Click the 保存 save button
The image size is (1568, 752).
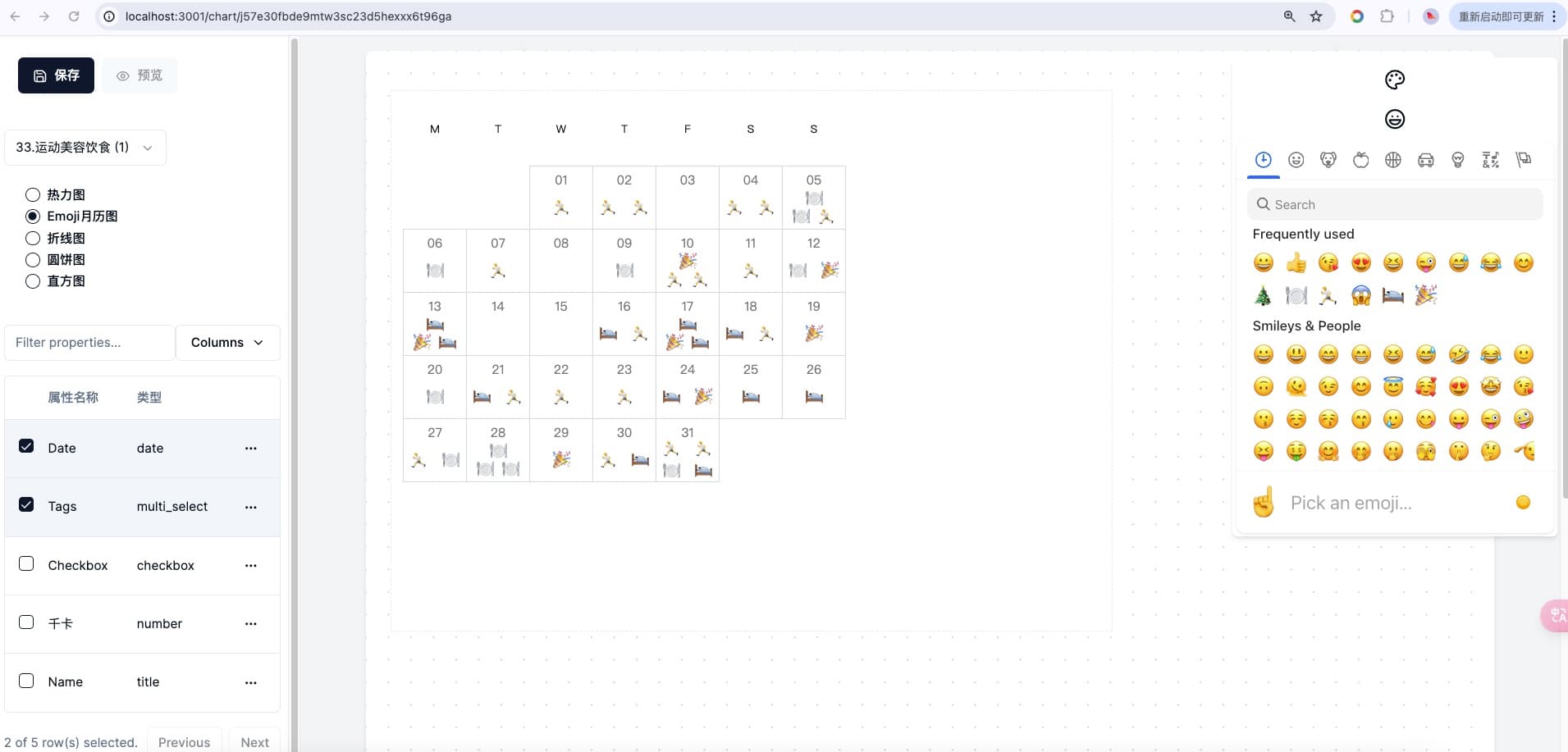point(56,75)
